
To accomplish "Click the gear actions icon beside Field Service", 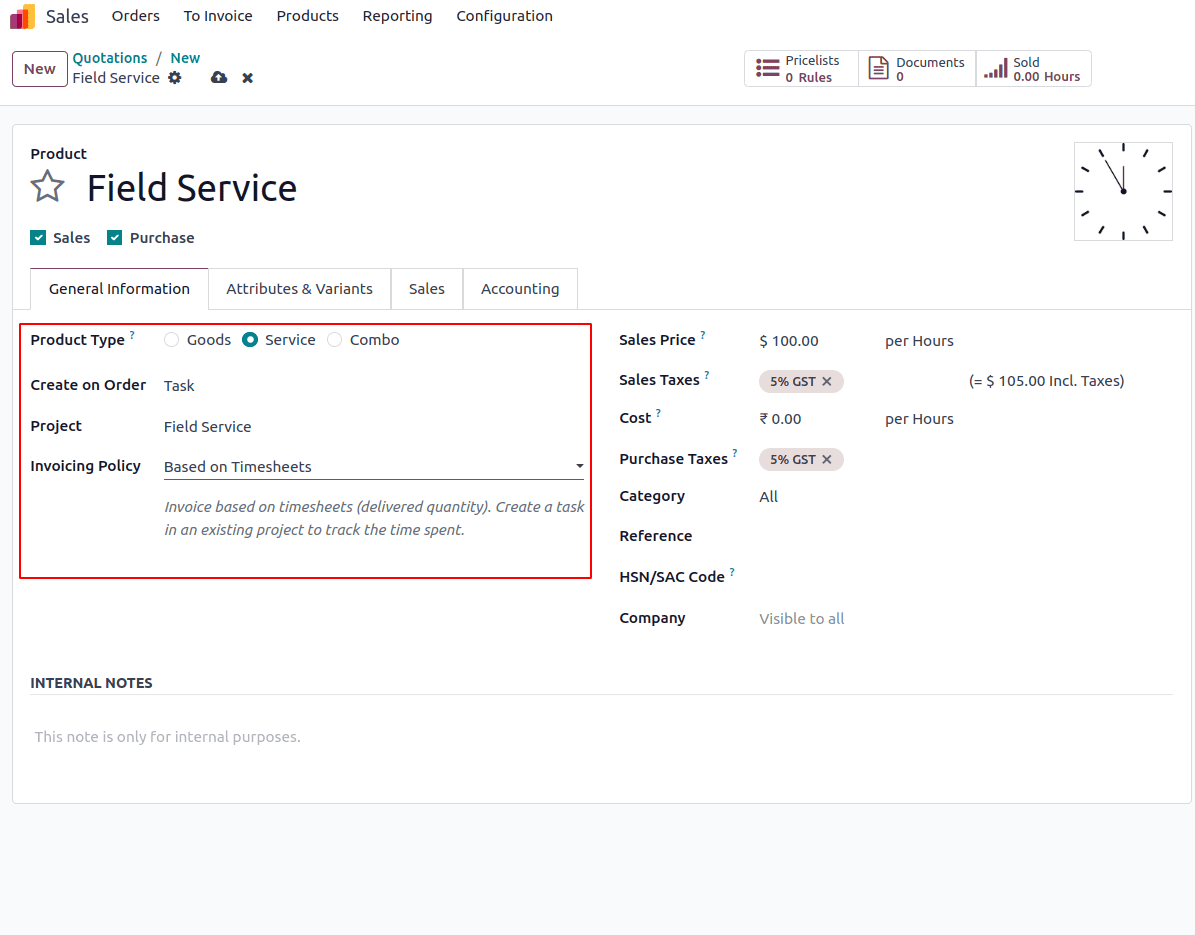I will tap(175, 78).
